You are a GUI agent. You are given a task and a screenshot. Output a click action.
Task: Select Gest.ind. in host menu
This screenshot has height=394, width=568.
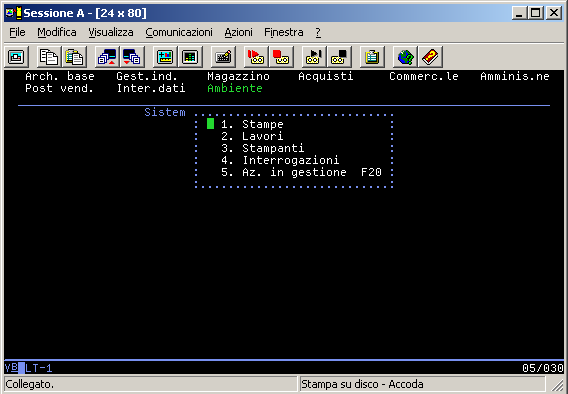coord(147,76)
